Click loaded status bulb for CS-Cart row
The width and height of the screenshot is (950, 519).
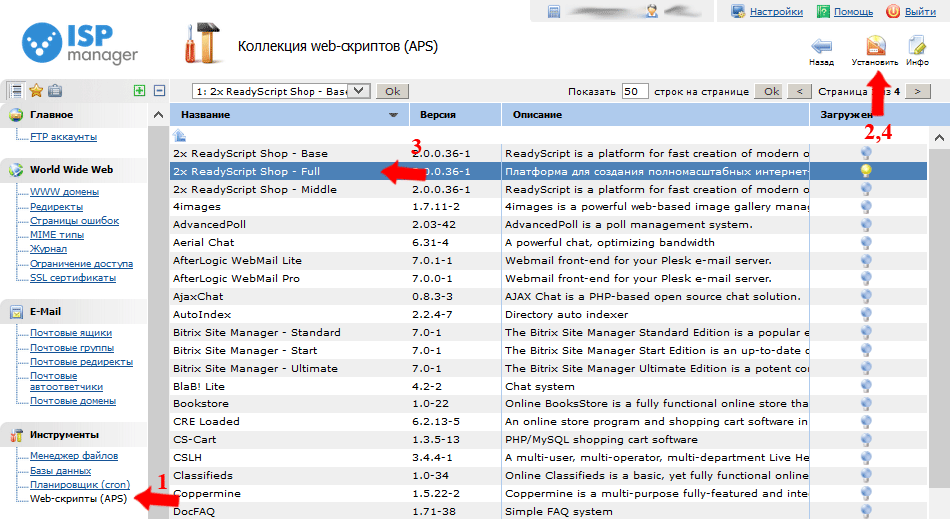pyautogui.click(x=866, y=439)
